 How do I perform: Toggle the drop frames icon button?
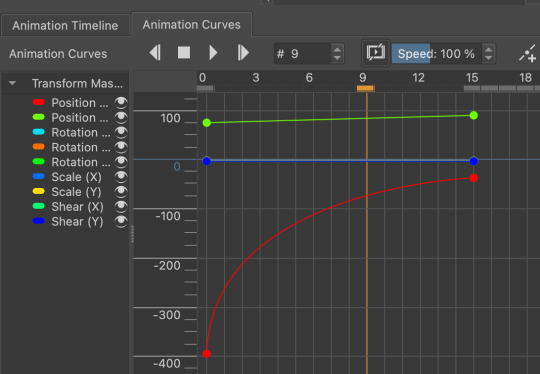(x=376, y=53)
